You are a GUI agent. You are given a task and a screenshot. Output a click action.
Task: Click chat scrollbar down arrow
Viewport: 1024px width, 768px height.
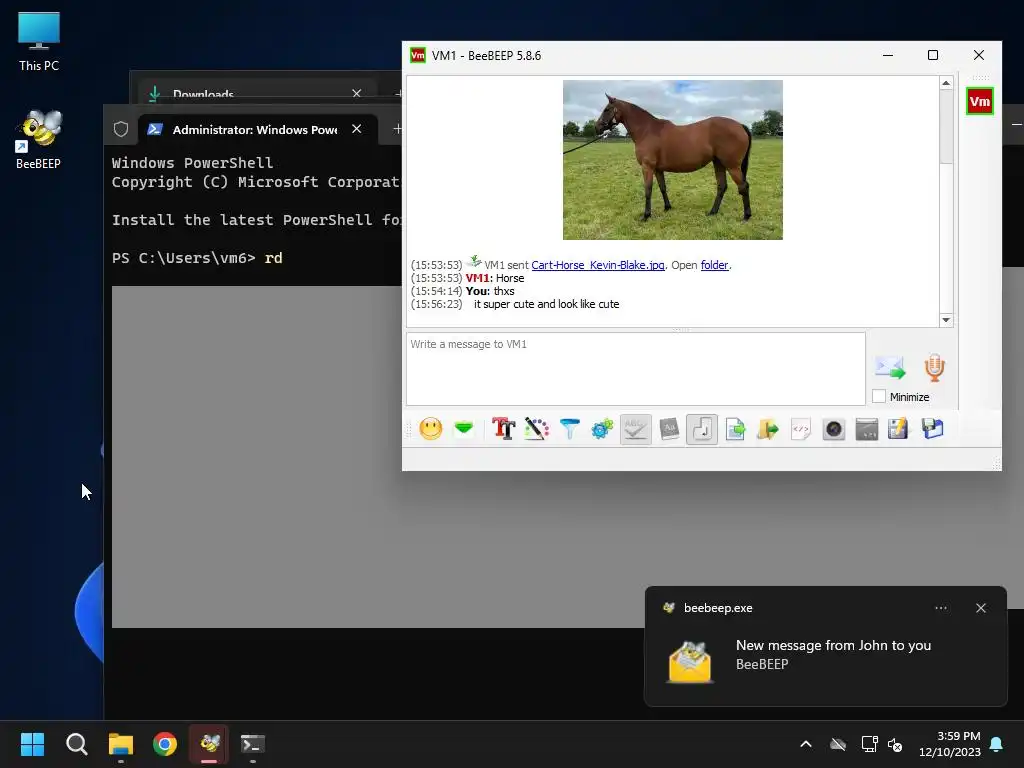(x=946, y=320)
